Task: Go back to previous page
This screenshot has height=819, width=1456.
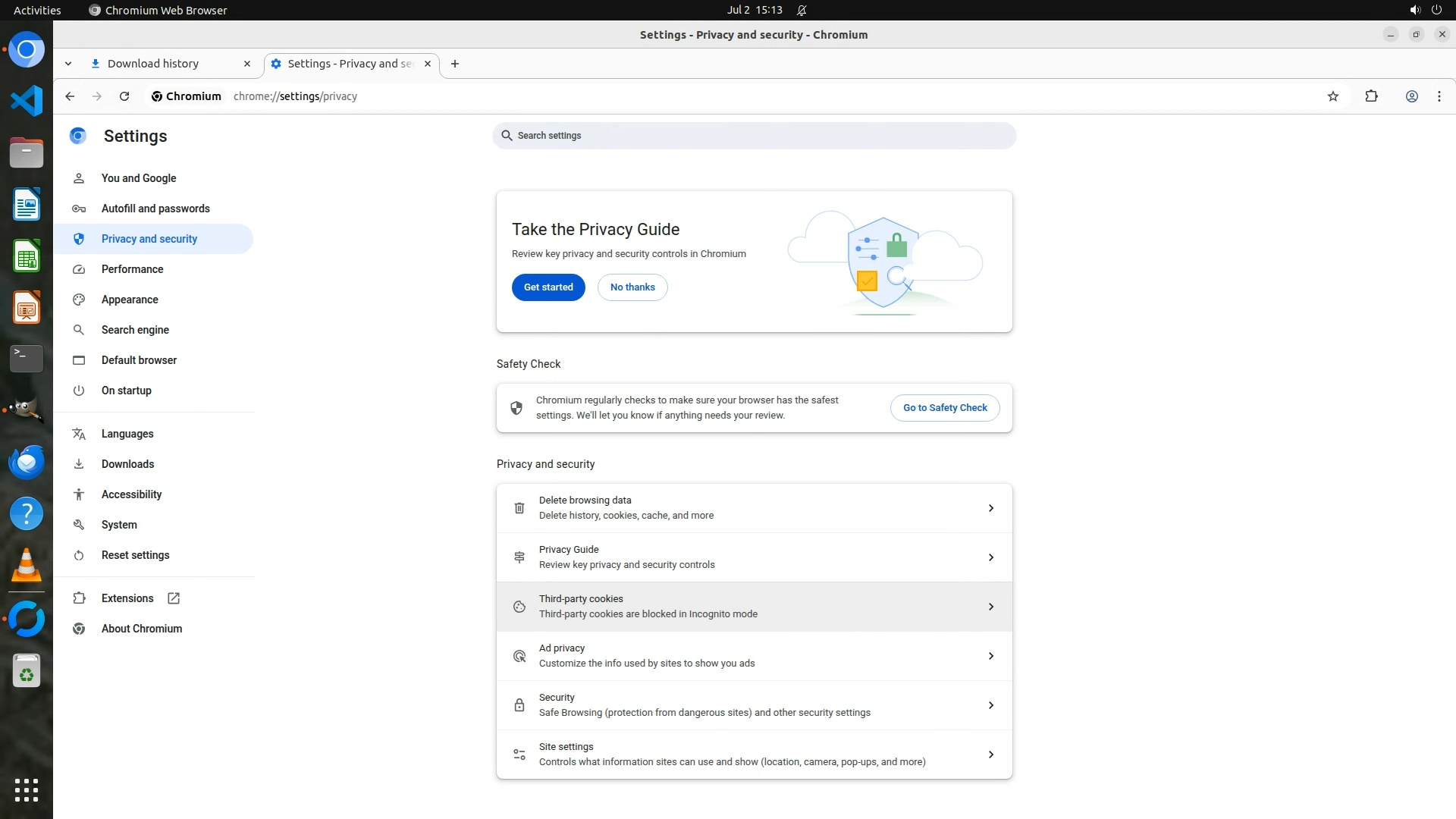Action: coord(70,96)
